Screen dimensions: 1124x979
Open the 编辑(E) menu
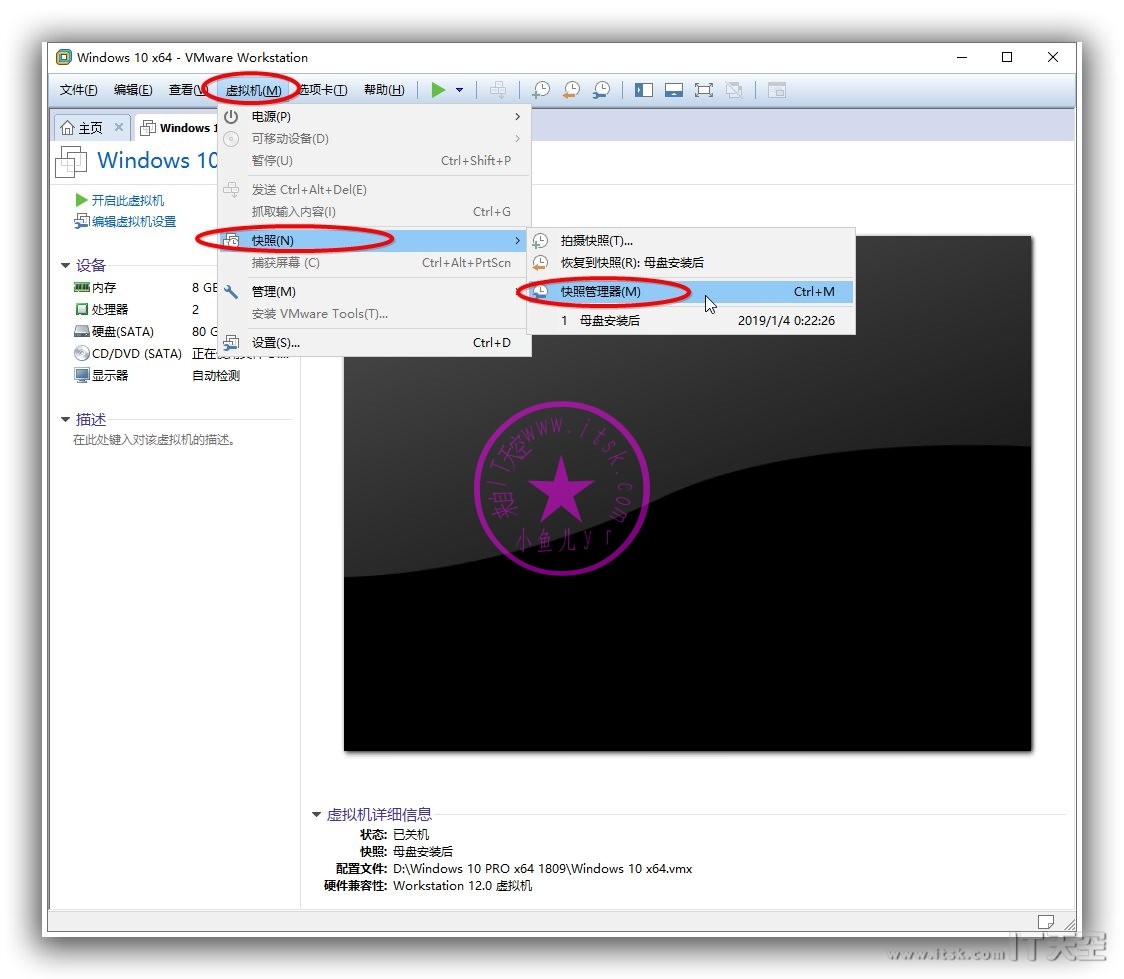[133, 90]
